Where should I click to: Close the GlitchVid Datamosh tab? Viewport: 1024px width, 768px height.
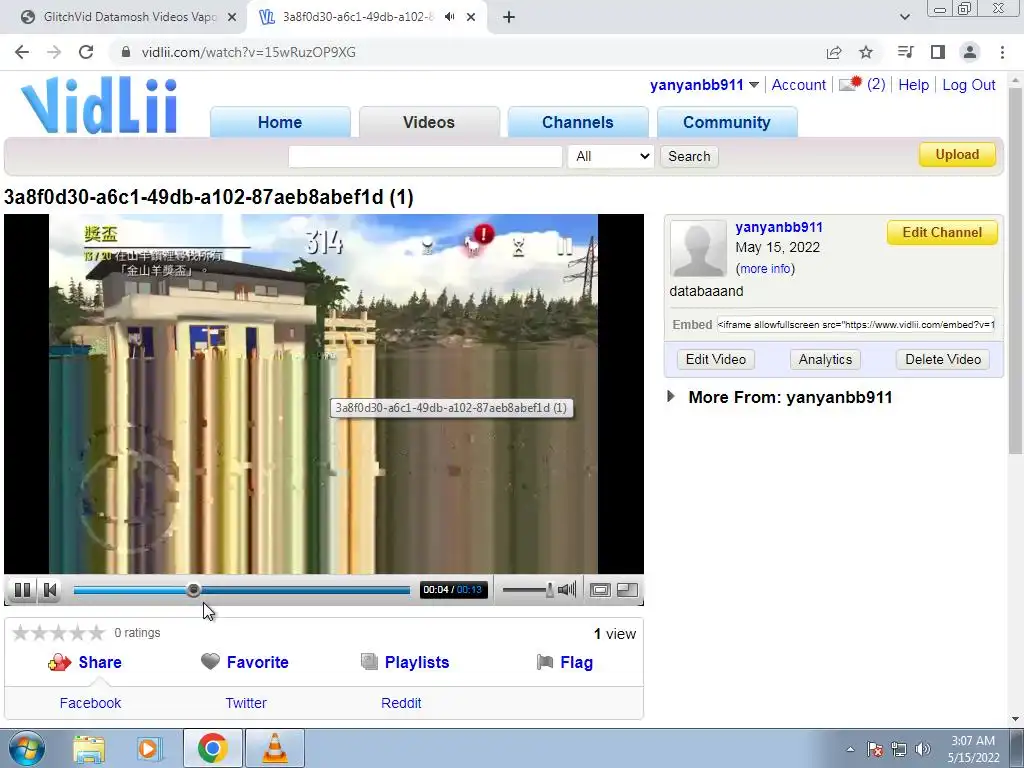coord(232,18)
